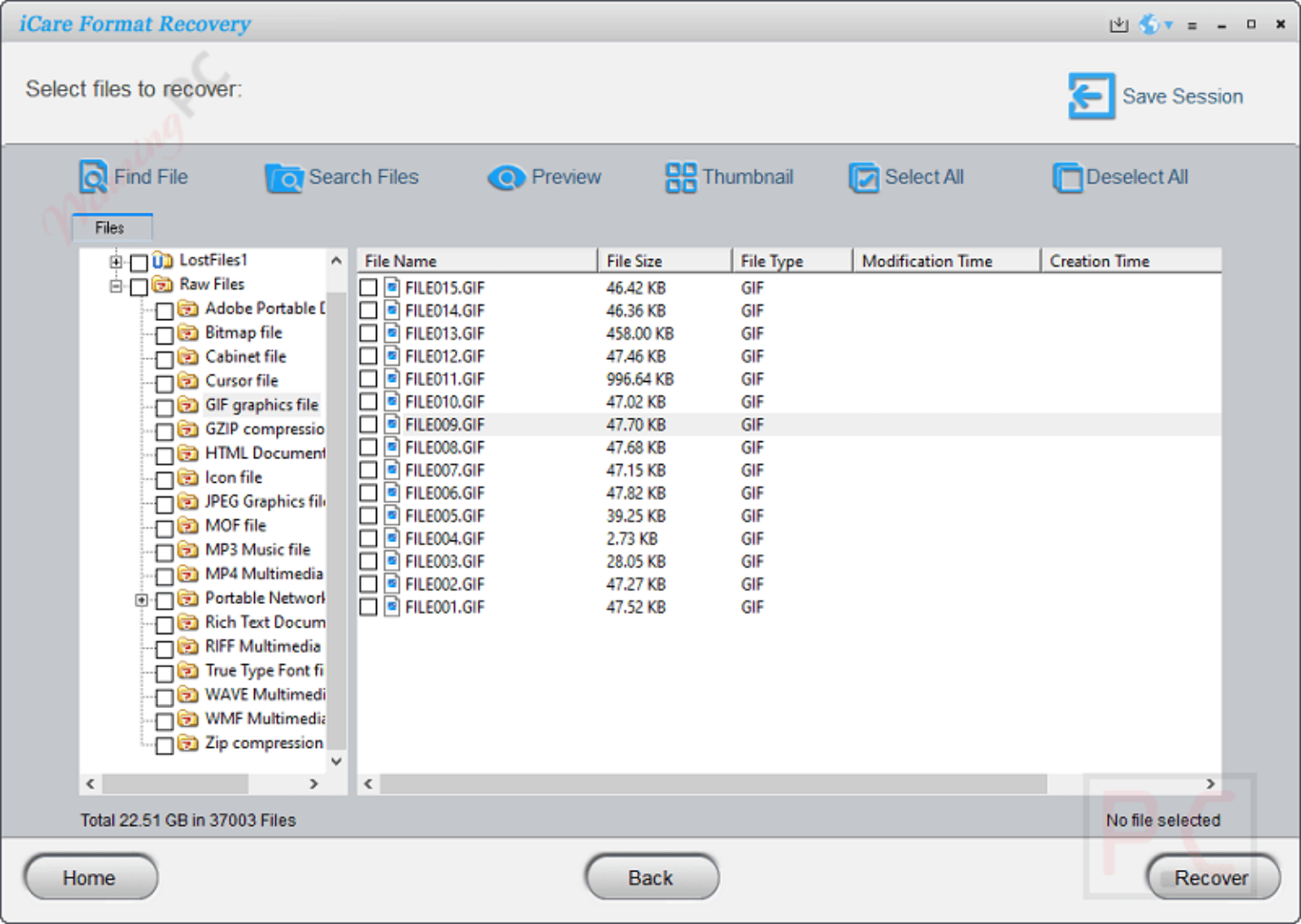
Task: Click tree horizontal scroll left arrow
Action: point(91,784)
